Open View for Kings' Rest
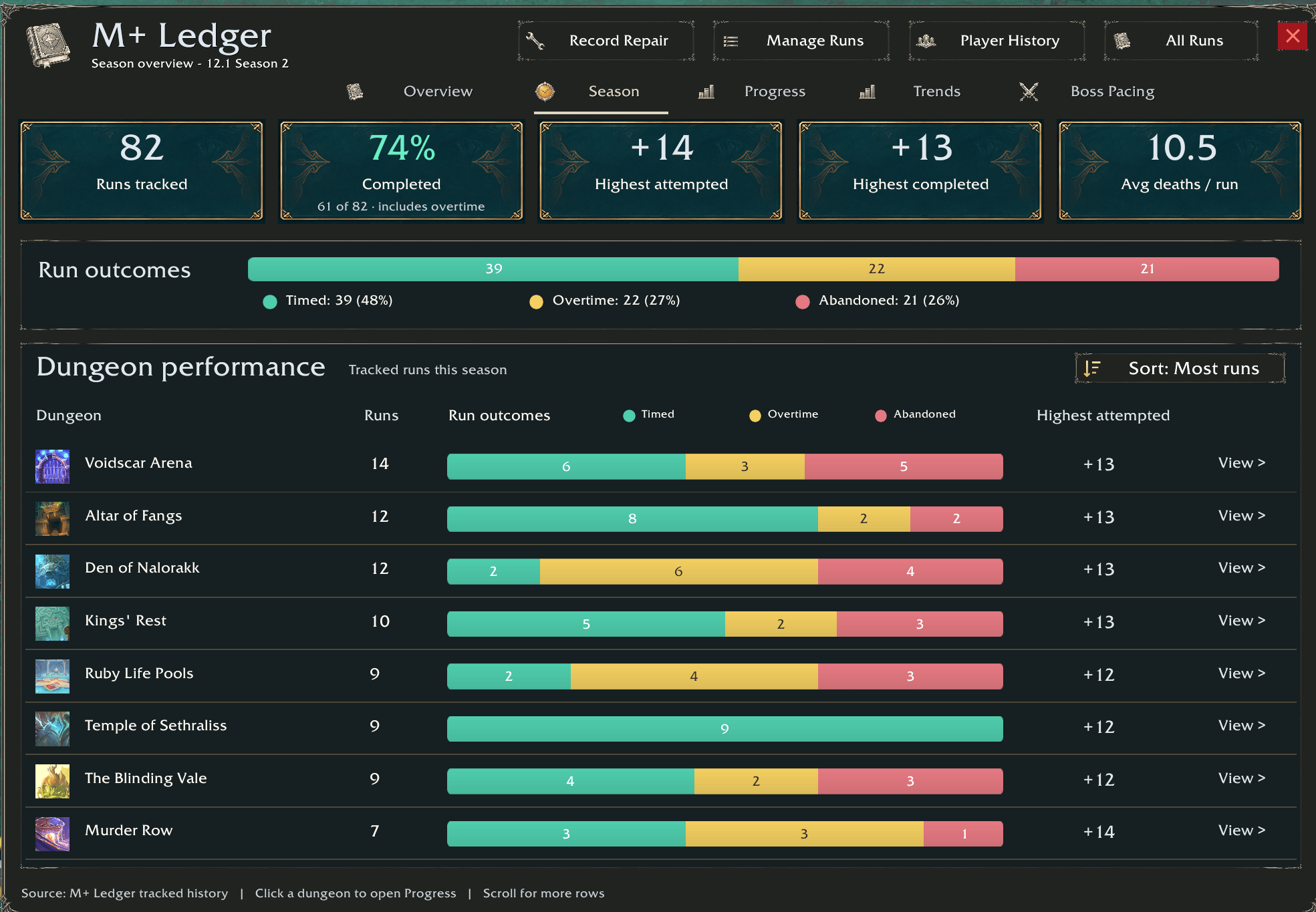Screen dimensions: 1316x912 [x=1241, y=621]
